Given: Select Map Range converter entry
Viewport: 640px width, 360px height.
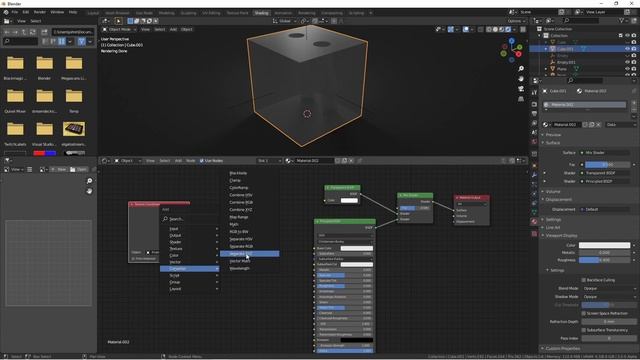Looking at the screenshot, I should pos(238,217).
